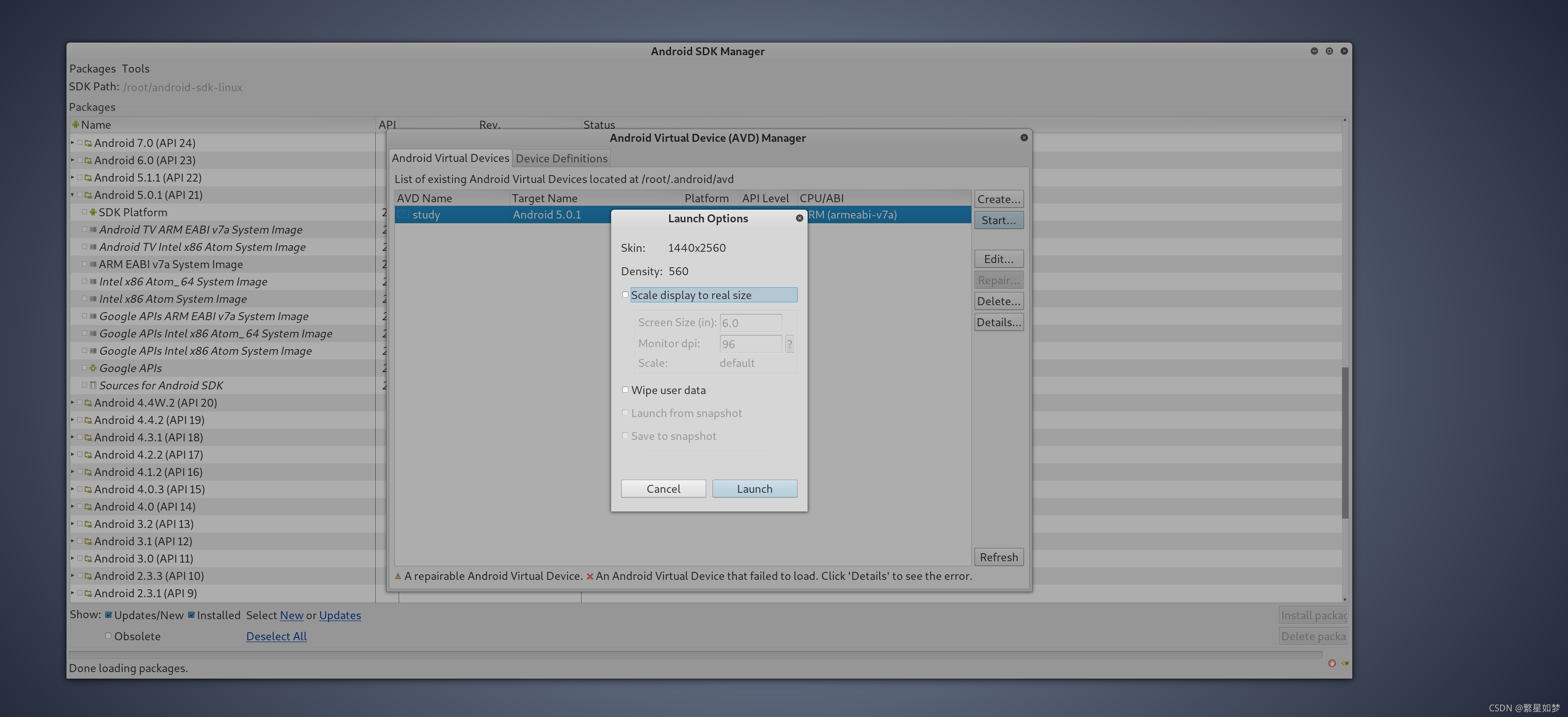Click the Android robot icon beside SDK Platform
The height and width of the screenshot is (717, 1568).
click(93, 212)
